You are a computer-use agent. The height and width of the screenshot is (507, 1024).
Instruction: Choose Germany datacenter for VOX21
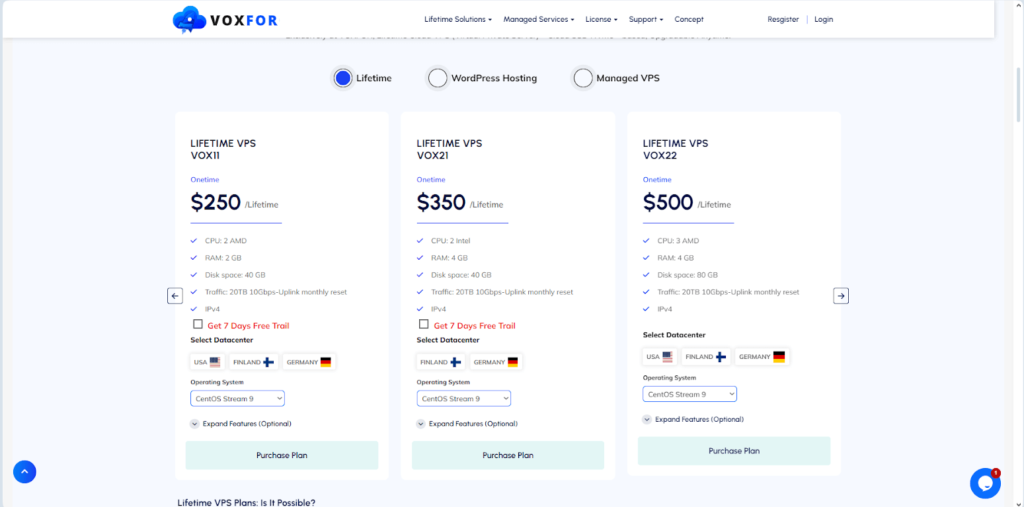click(x=496, y=362)
